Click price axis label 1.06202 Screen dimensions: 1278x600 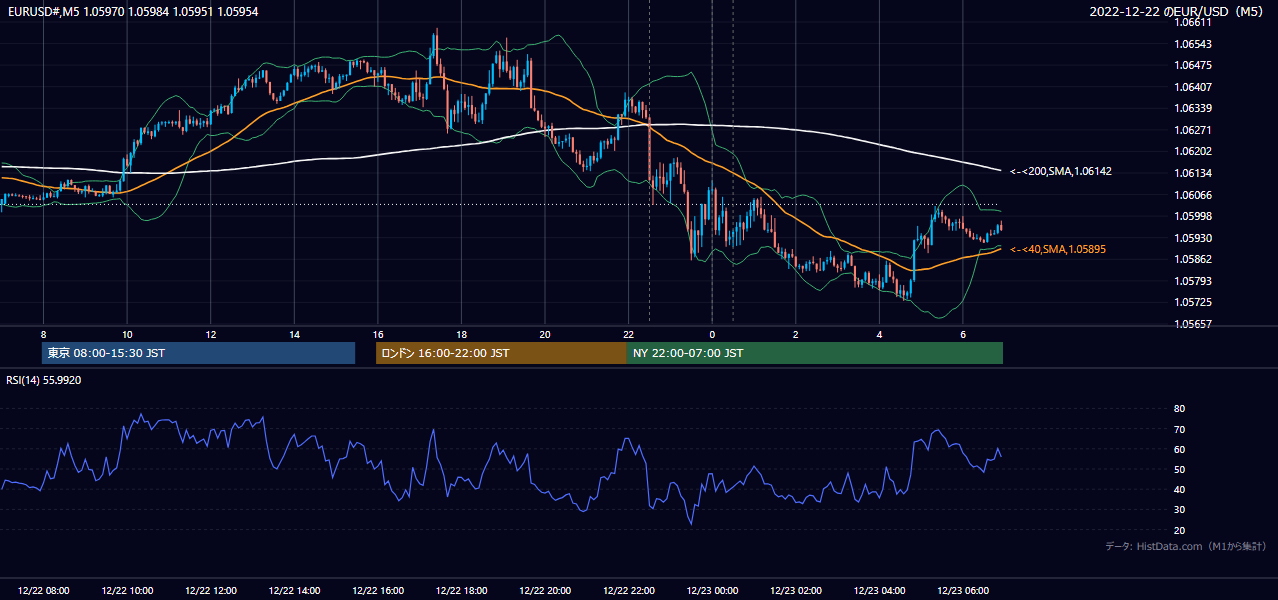[1194, 151]
